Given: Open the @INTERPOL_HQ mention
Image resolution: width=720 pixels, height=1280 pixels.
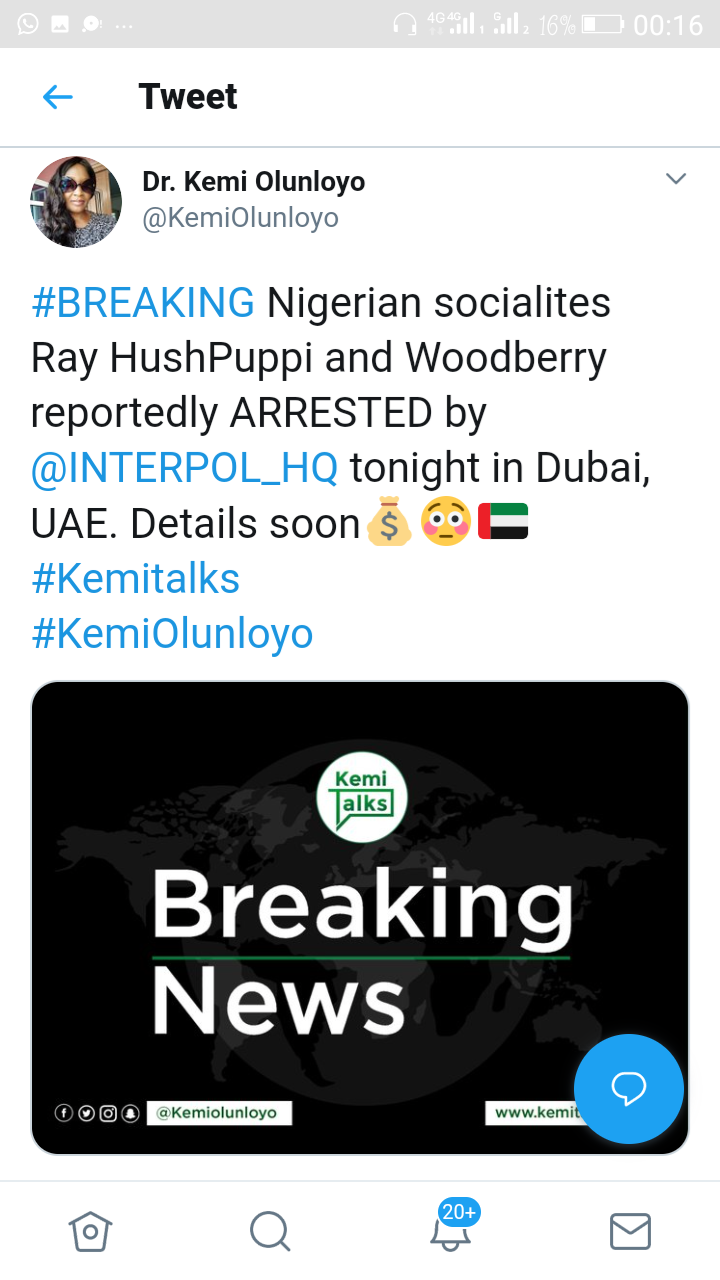Looking at the screenshot, I should (x=184, y=468).
